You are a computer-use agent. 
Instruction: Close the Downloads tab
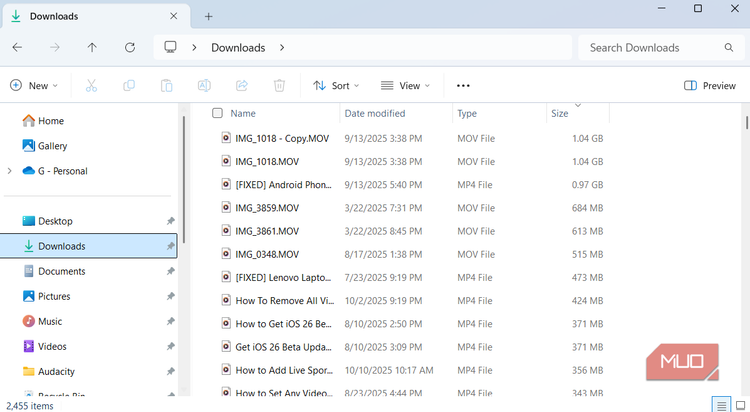point(174,16)
